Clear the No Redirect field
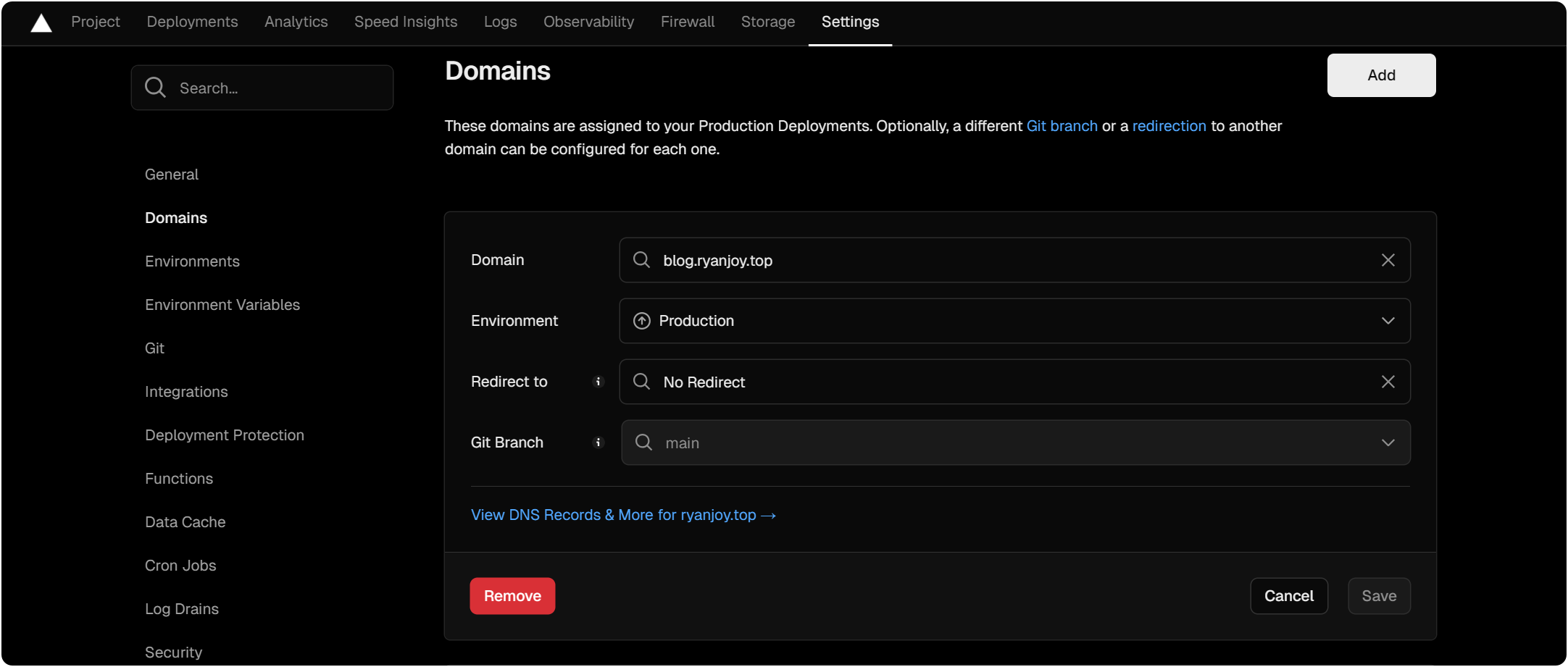The width and height of the screenshot is (1568, 667). pos(1388,382)
